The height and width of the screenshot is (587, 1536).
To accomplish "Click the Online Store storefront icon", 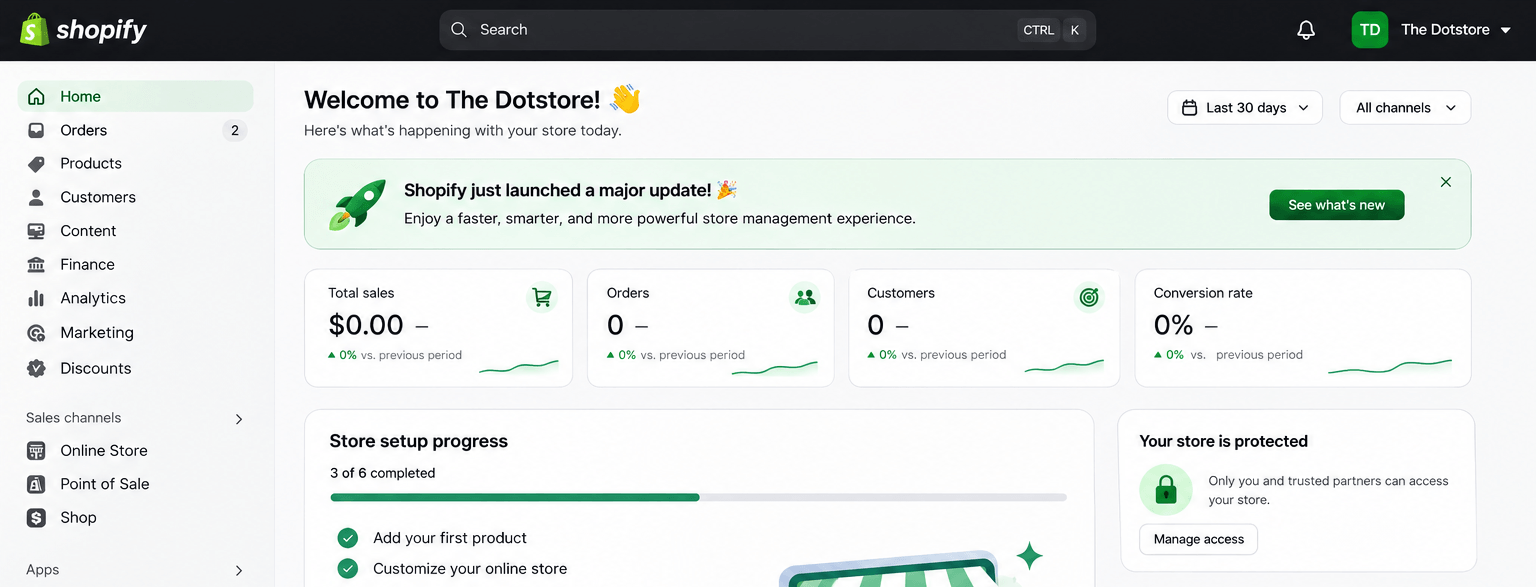I will coord(36,451).
